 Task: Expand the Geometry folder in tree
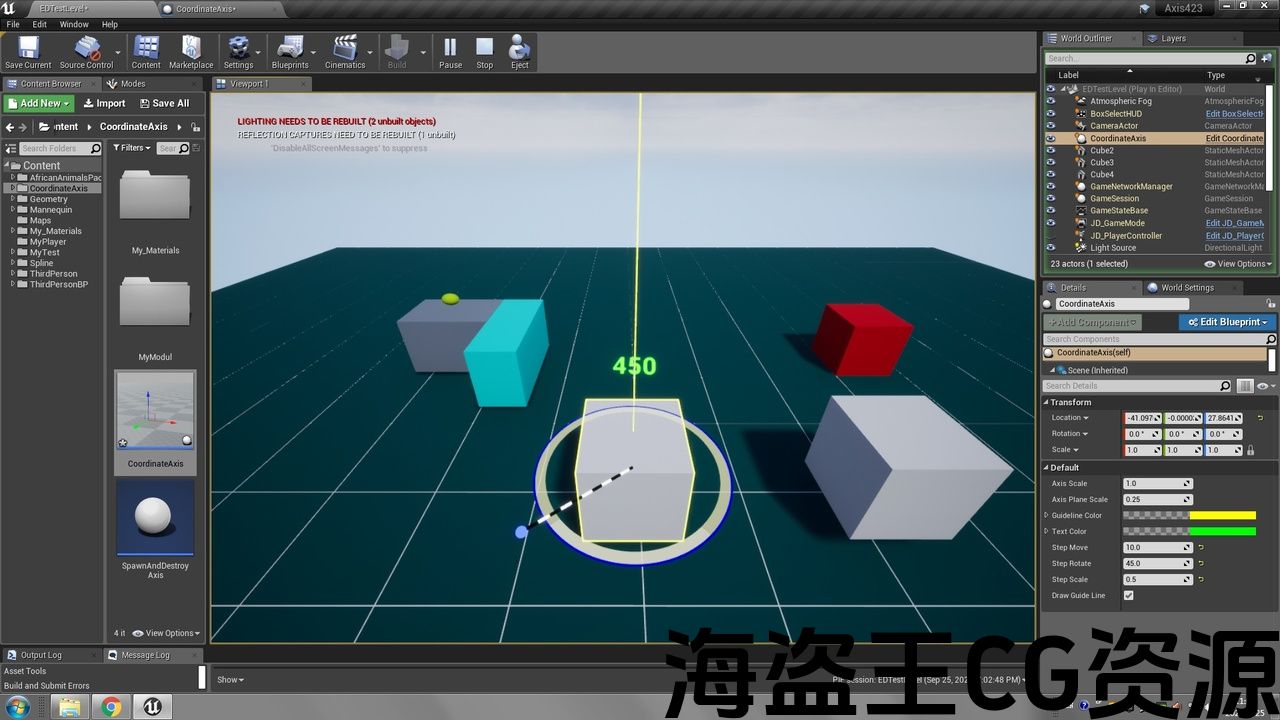(x=13, y=199)
